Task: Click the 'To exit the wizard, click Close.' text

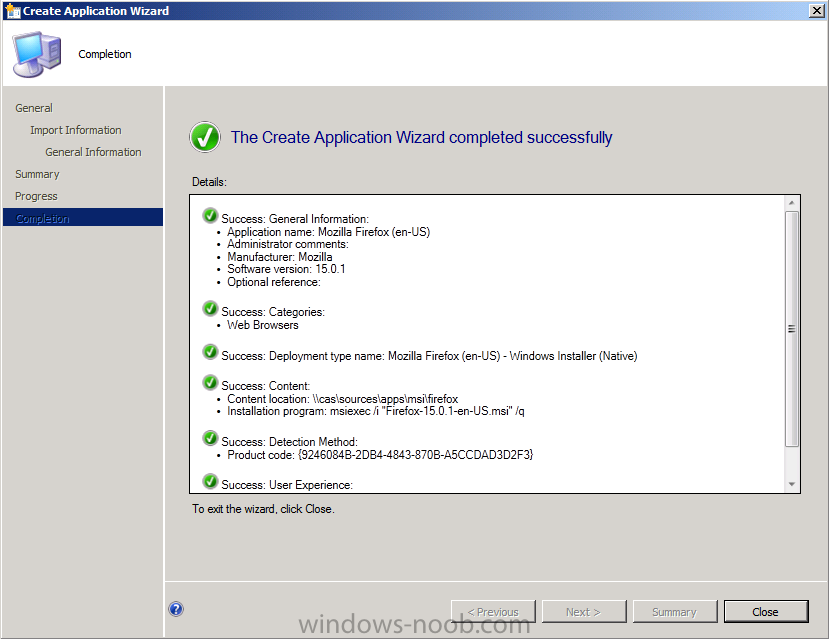Action: click(x=263, y=509)
